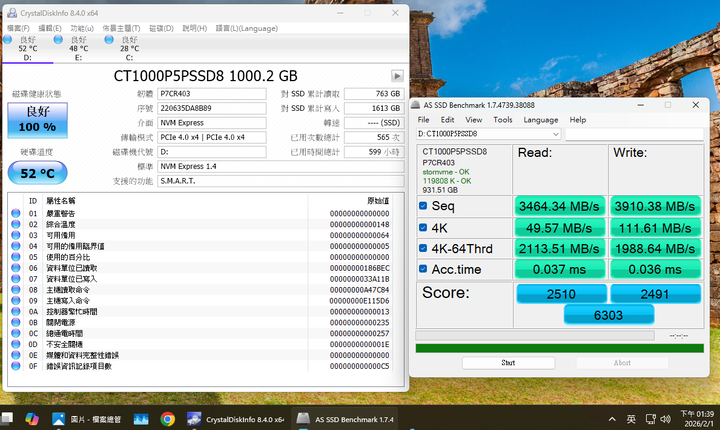Open the drive selection dropdown D: CT1000P5PSSD8
The image size is (720, 430).
pyautogui.click(x=489, y=134)
